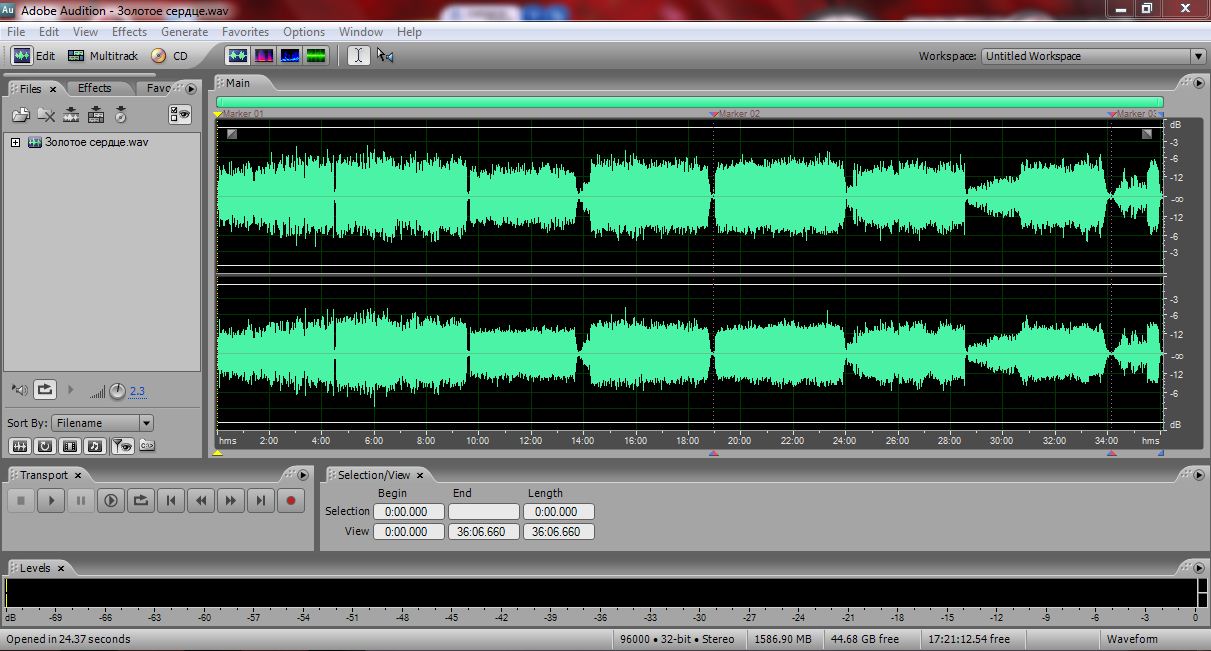
Task: Toggle the Show Audio Files filter button
Action: [x=19, y=446]
